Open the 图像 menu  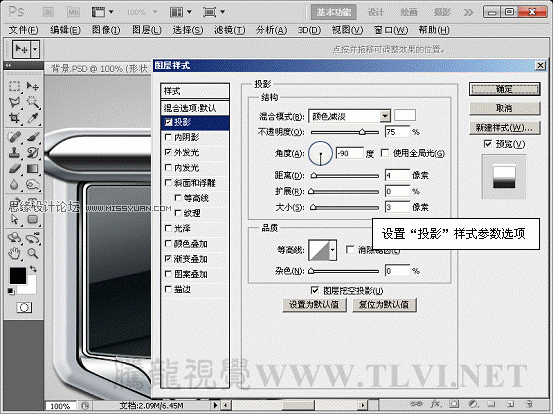pyautogui.click(x=106, y=30)
